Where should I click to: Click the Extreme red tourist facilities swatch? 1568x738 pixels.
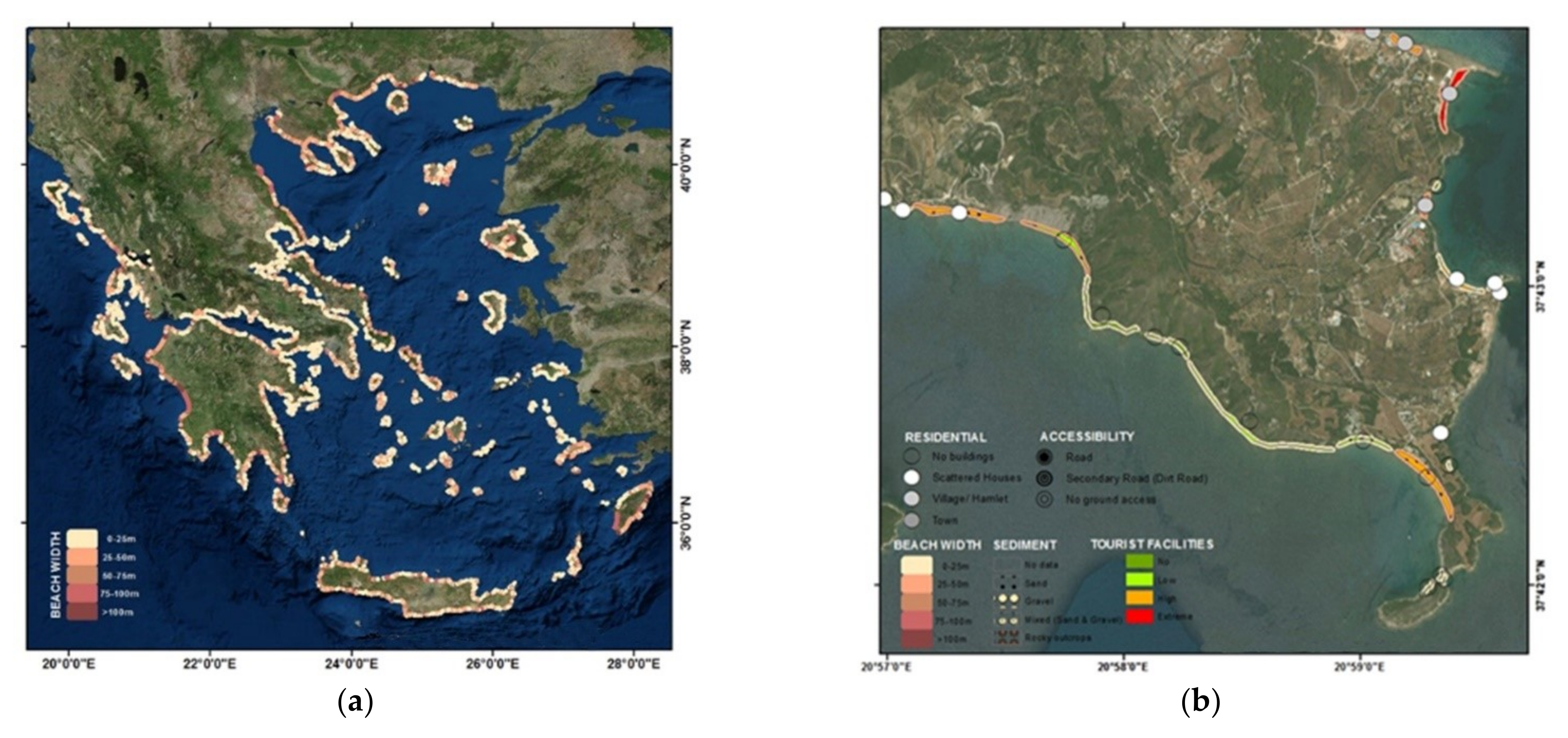1140,616
